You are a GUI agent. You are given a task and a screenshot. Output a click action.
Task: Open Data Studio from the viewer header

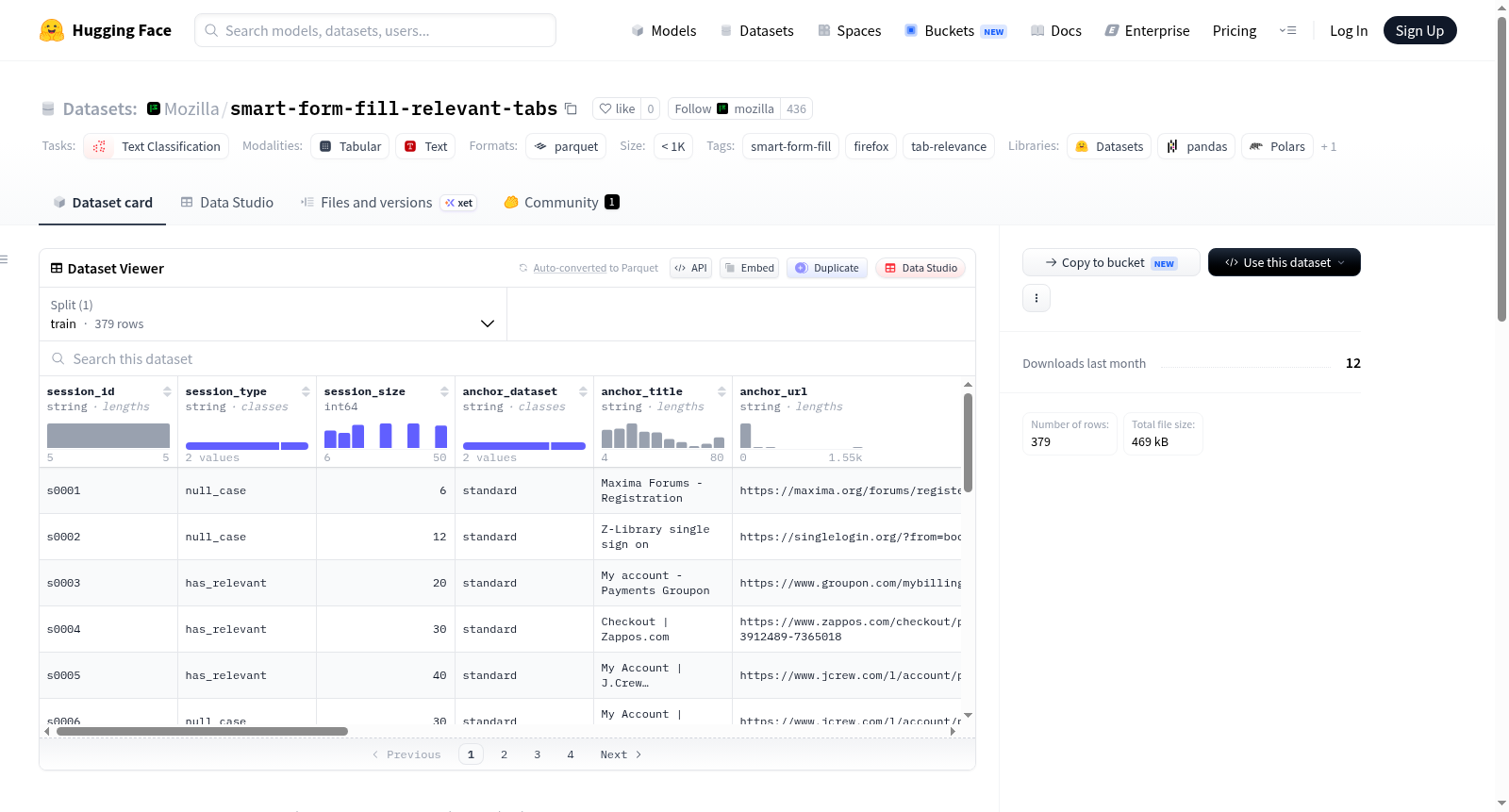[x=920, y=268]
